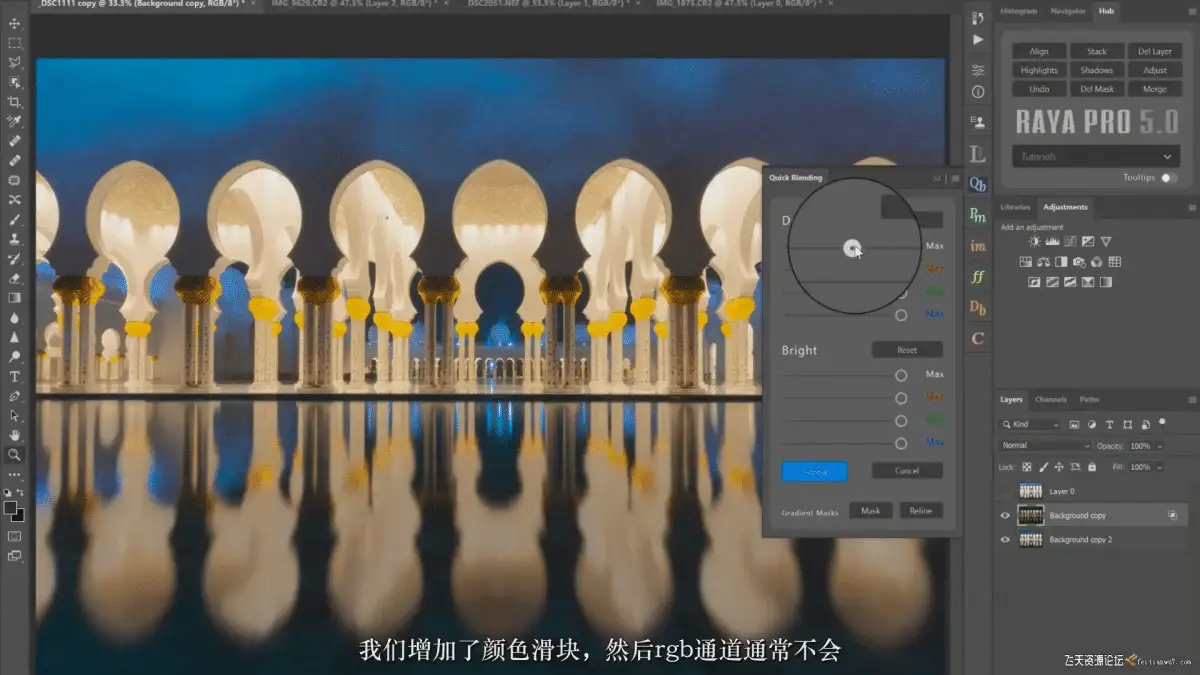
Task: Switch to the Paths tab
Action: [1089, 400]
